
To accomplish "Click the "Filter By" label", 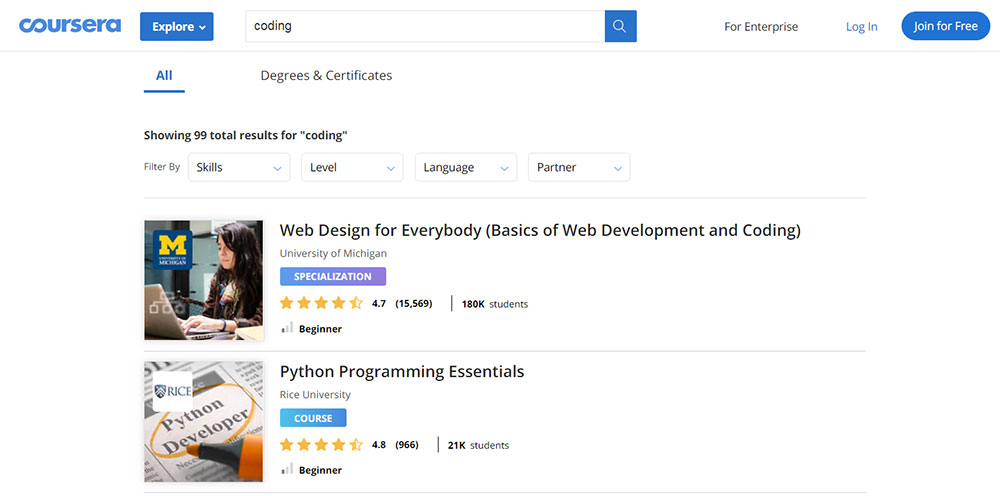I will (x=162, y=167).
